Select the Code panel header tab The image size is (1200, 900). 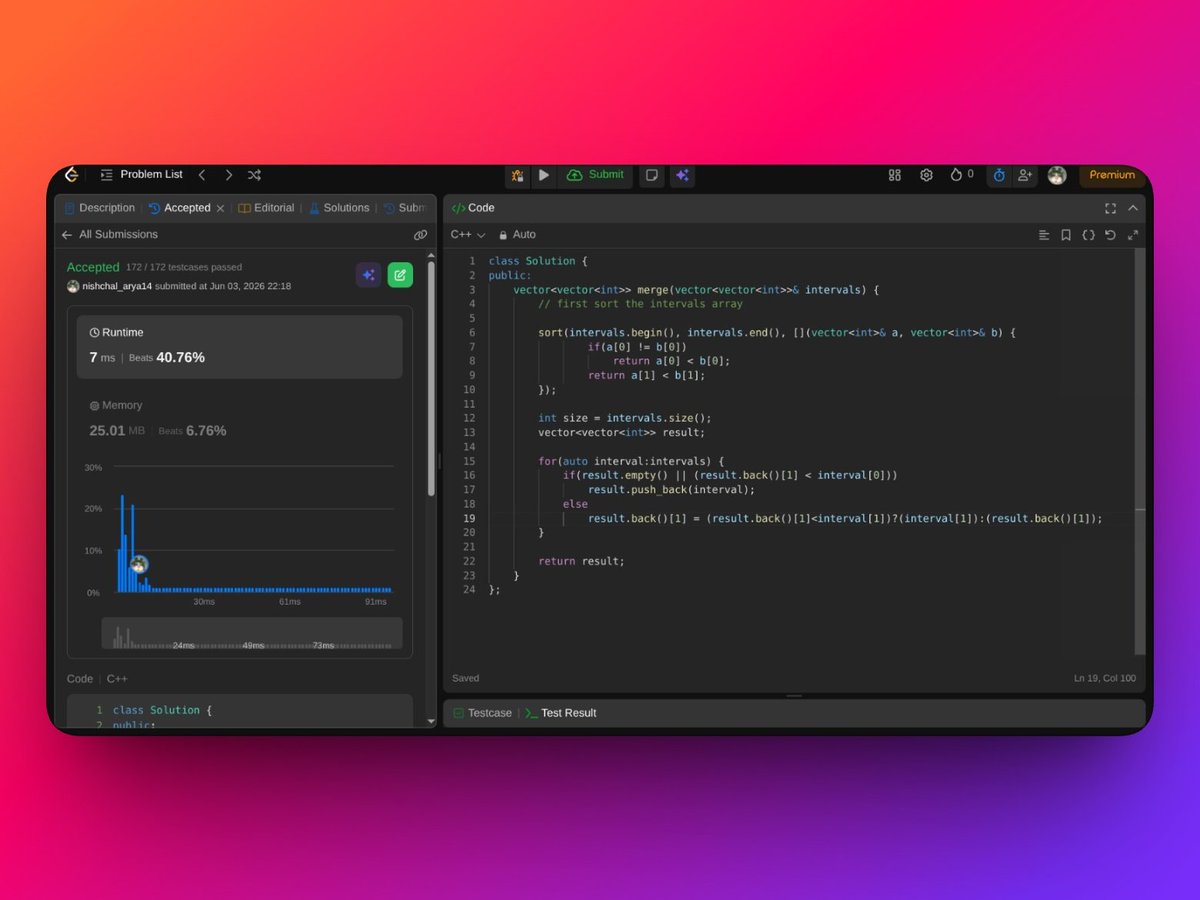pyautogui.click(x=473, y=208)
